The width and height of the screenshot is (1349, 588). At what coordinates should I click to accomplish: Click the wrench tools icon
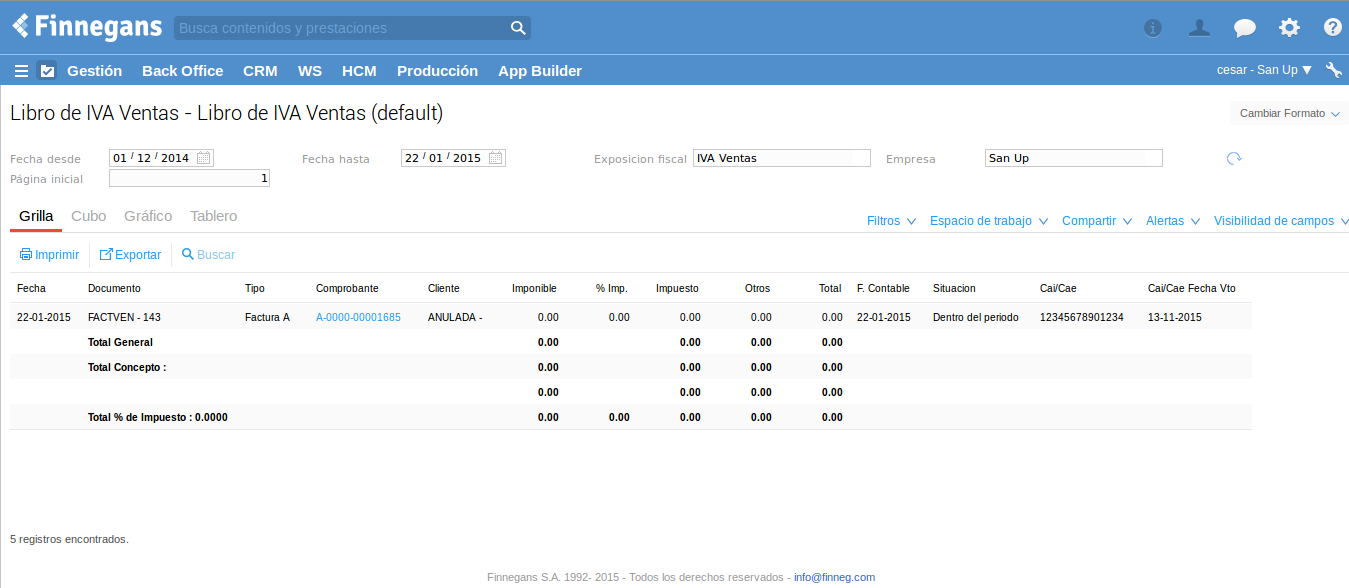[x=1333, y=70]
